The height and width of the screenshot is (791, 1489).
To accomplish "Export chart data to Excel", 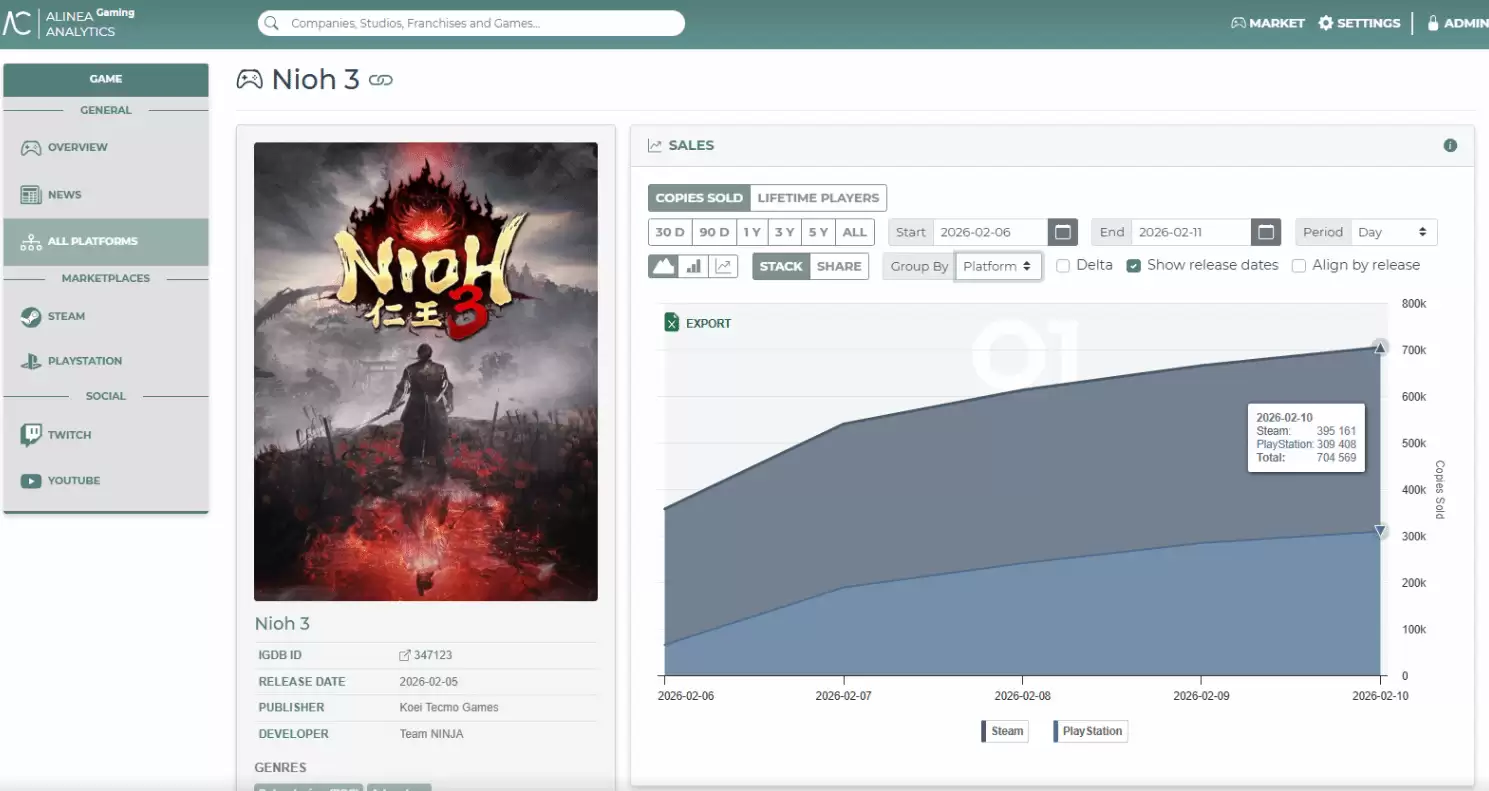I will [698, 323].
